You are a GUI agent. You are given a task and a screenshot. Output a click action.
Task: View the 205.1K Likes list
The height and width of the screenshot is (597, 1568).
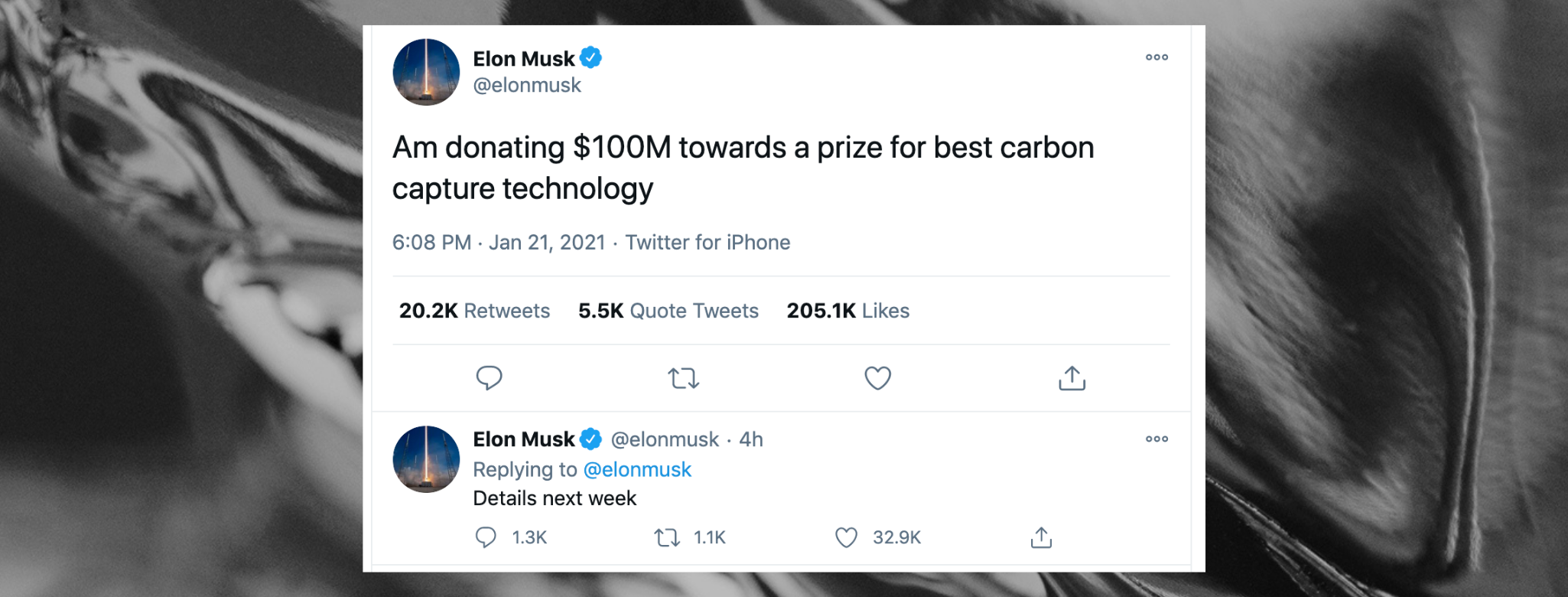847,311
